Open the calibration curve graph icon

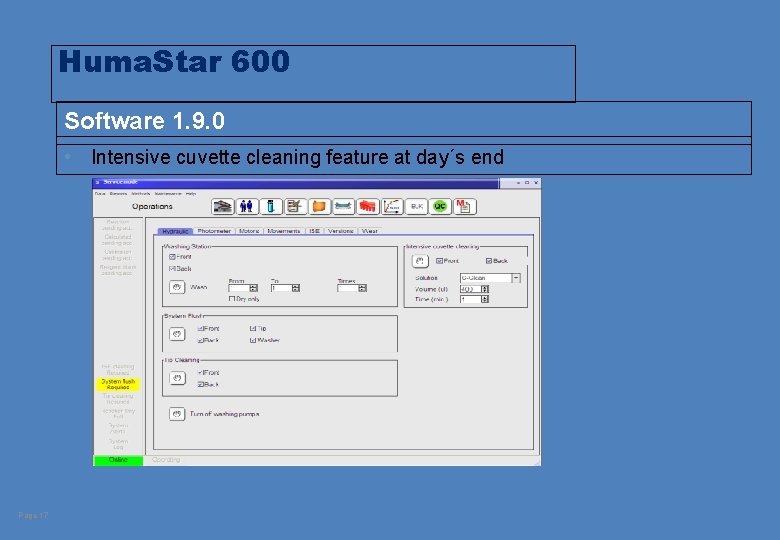tap(392, 206)
